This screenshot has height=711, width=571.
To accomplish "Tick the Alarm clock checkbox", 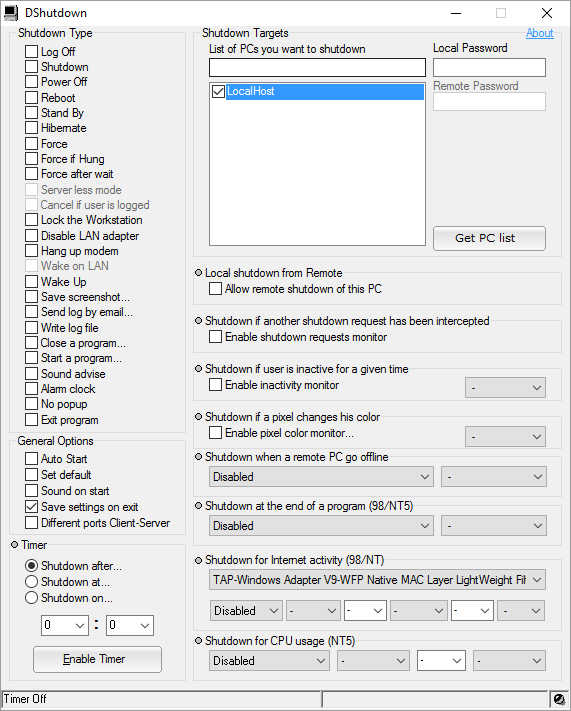I will [x=31, y=389].
